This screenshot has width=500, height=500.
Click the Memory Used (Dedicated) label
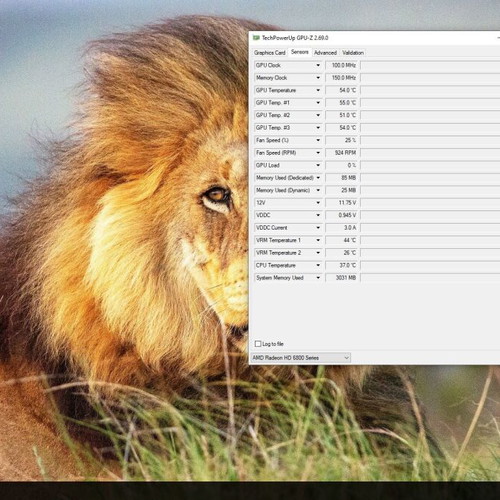285,178
